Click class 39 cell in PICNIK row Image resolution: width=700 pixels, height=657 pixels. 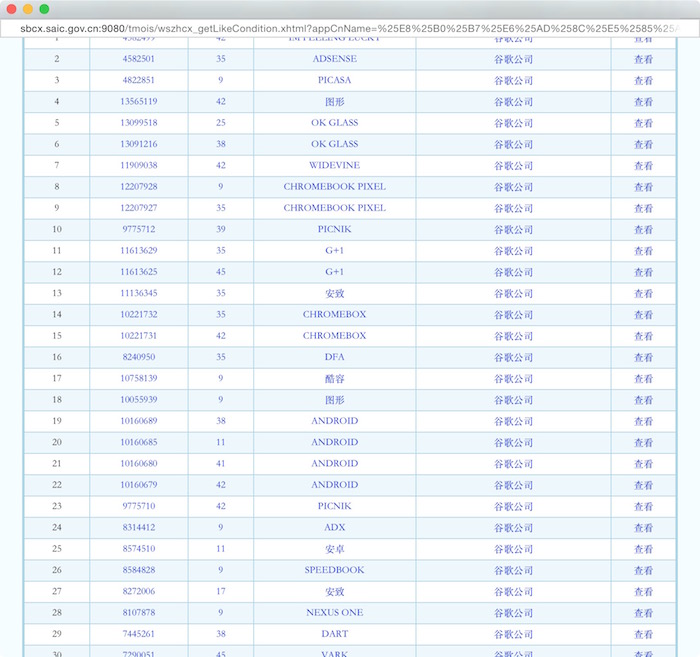point(221,229)
